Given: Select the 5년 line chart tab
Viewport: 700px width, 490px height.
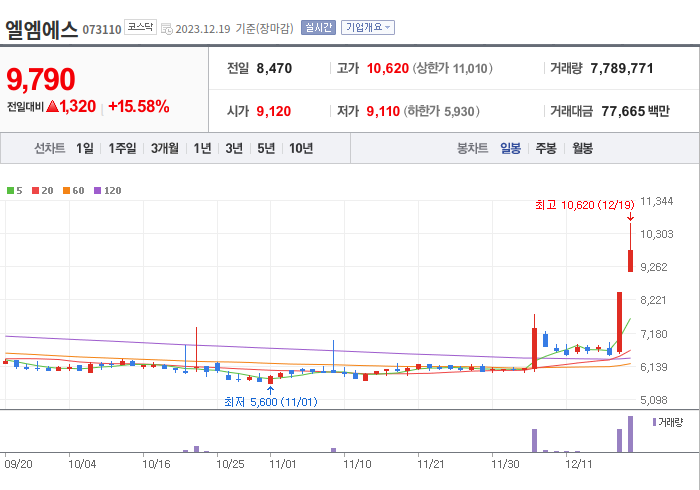Looking at the screenshot, I should point(266,148).
